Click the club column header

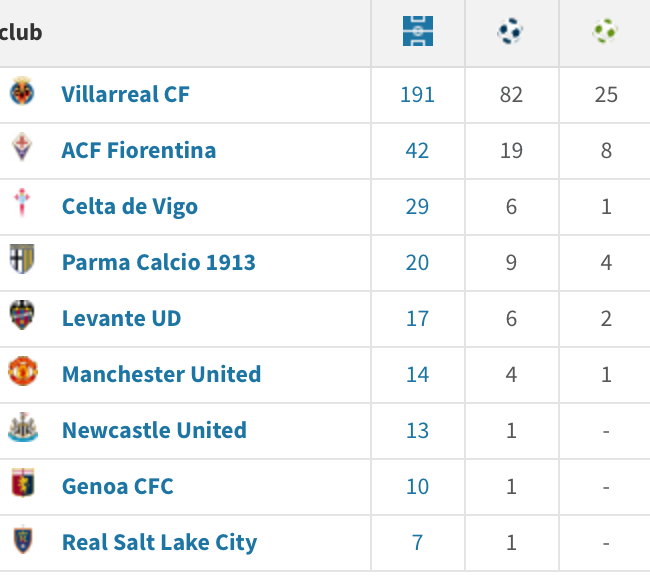(x=21, y=32)
